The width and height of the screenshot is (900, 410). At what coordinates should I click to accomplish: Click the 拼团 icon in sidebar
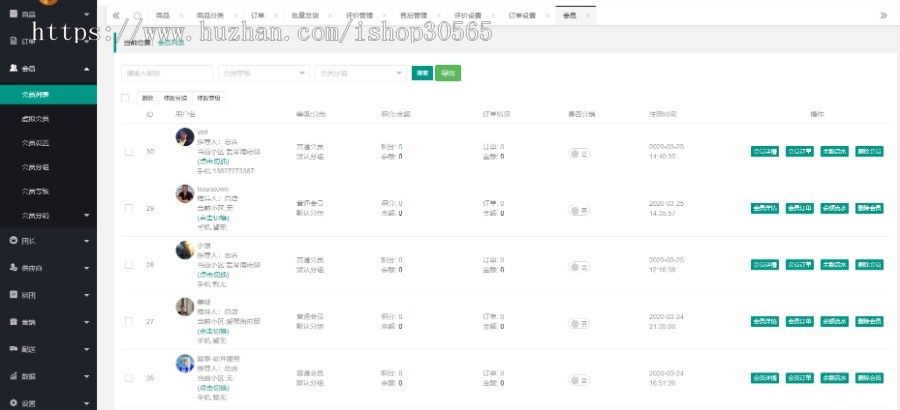click(14, 295)
